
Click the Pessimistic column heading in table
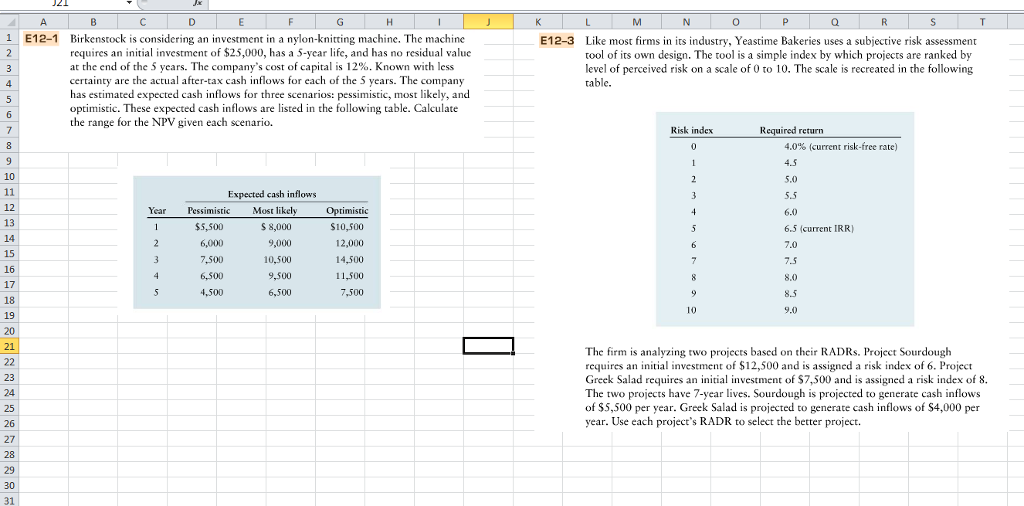(208, 211)
